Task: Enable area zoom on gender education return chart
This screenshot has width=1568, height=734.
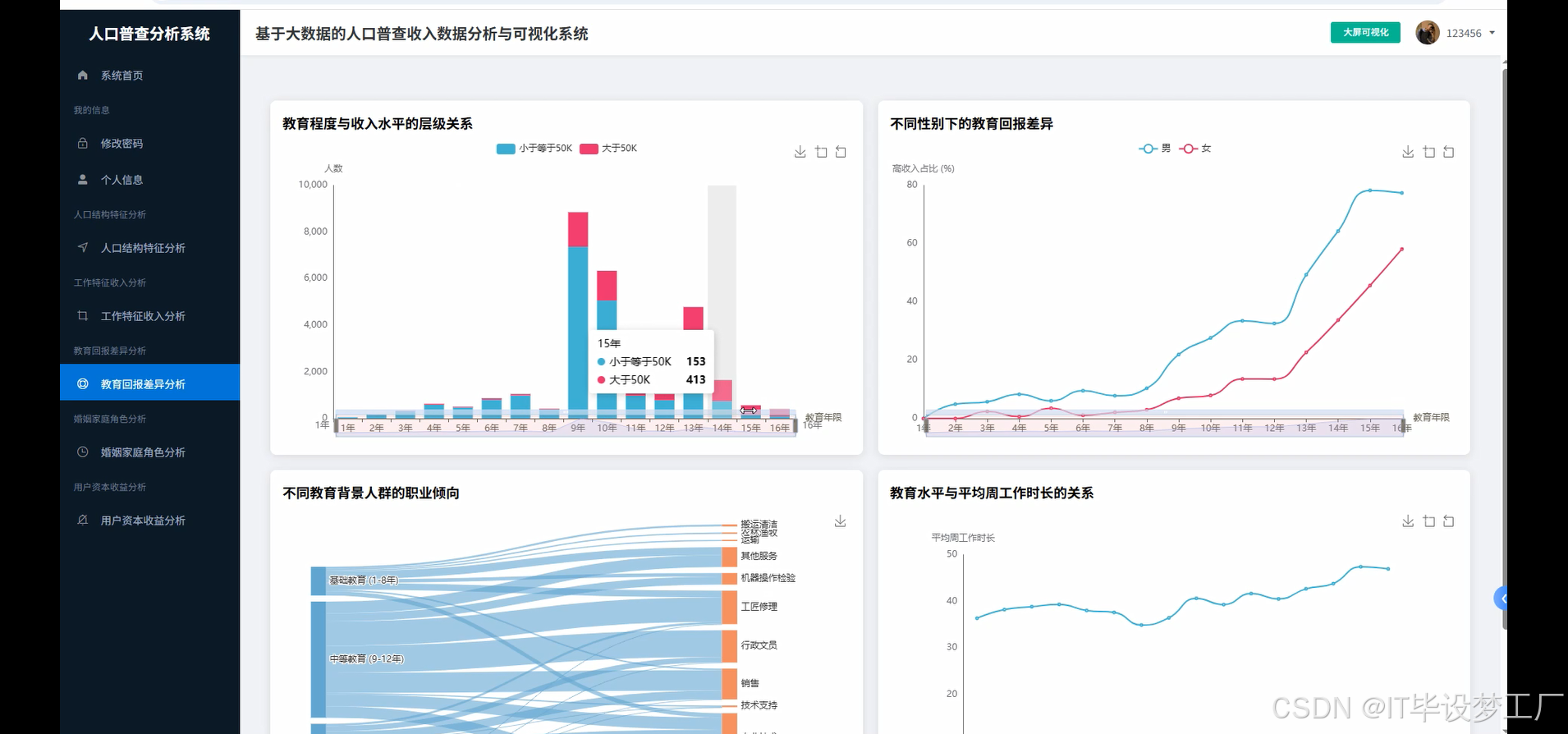Action: (x=1429, y=152)
